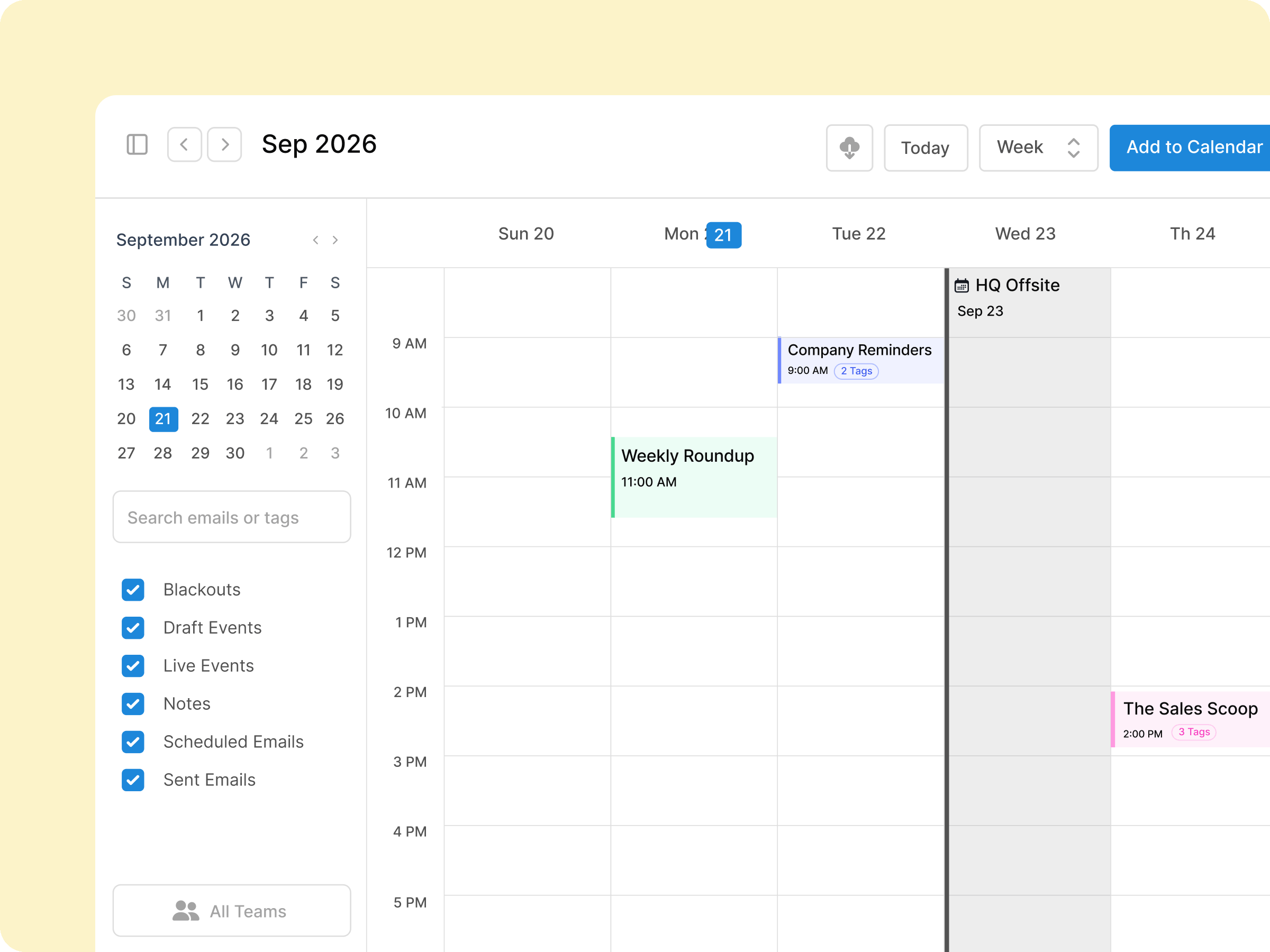1270x952 pixels.
Task: Open the export download icon
Action: [x=849, y=148]
